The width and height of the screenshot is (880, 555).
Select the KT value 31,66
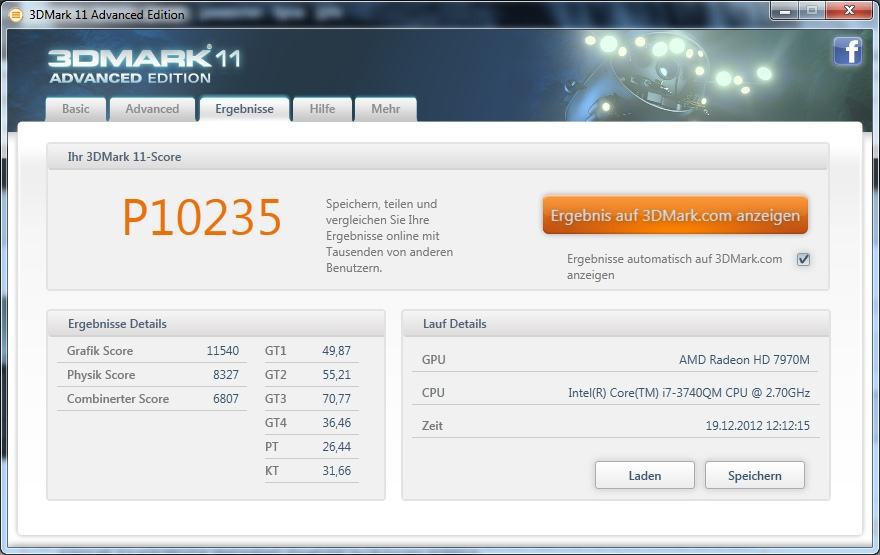(337, 471)
